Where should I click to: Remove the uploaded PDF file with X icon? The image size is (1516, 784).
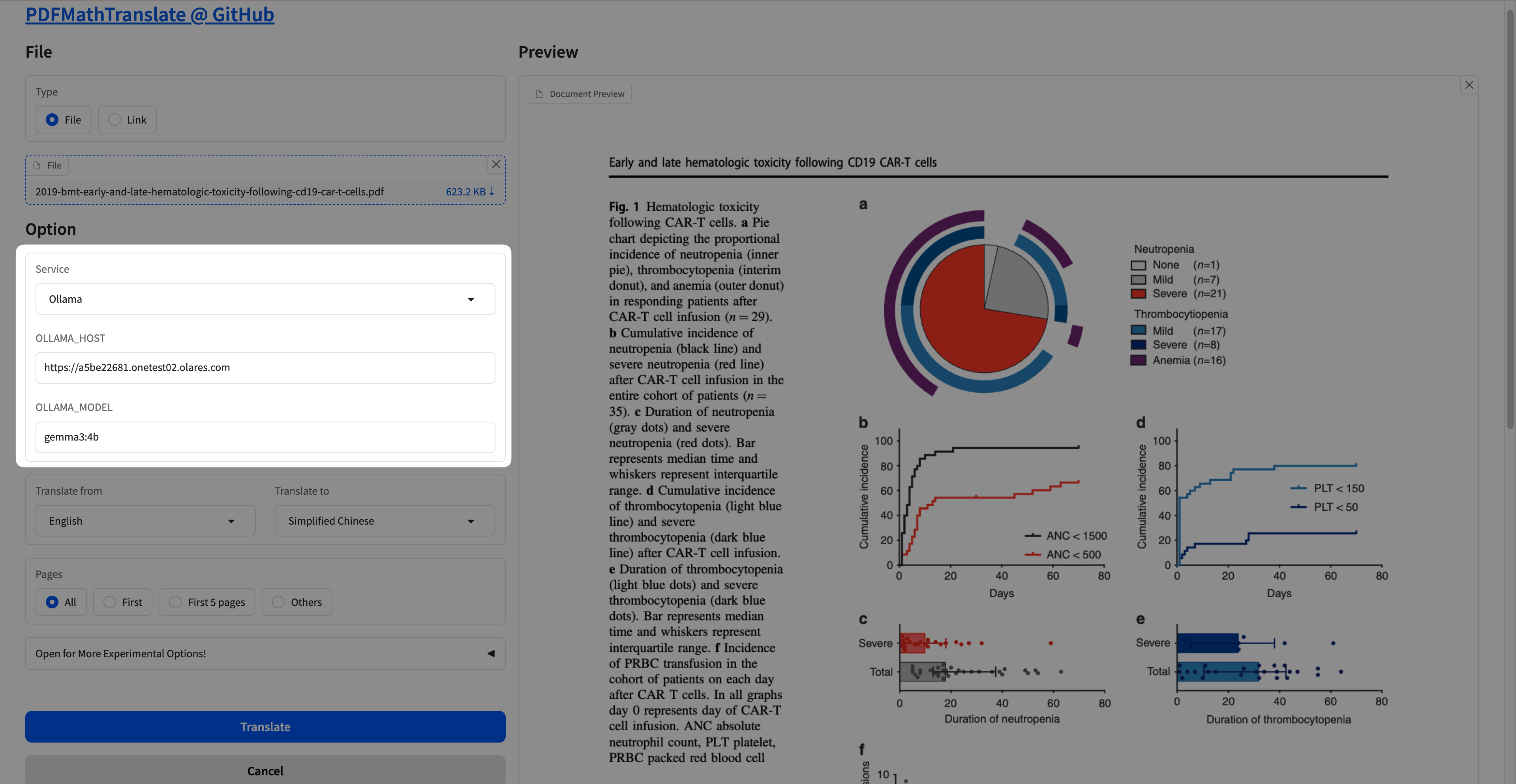(495, 165)
